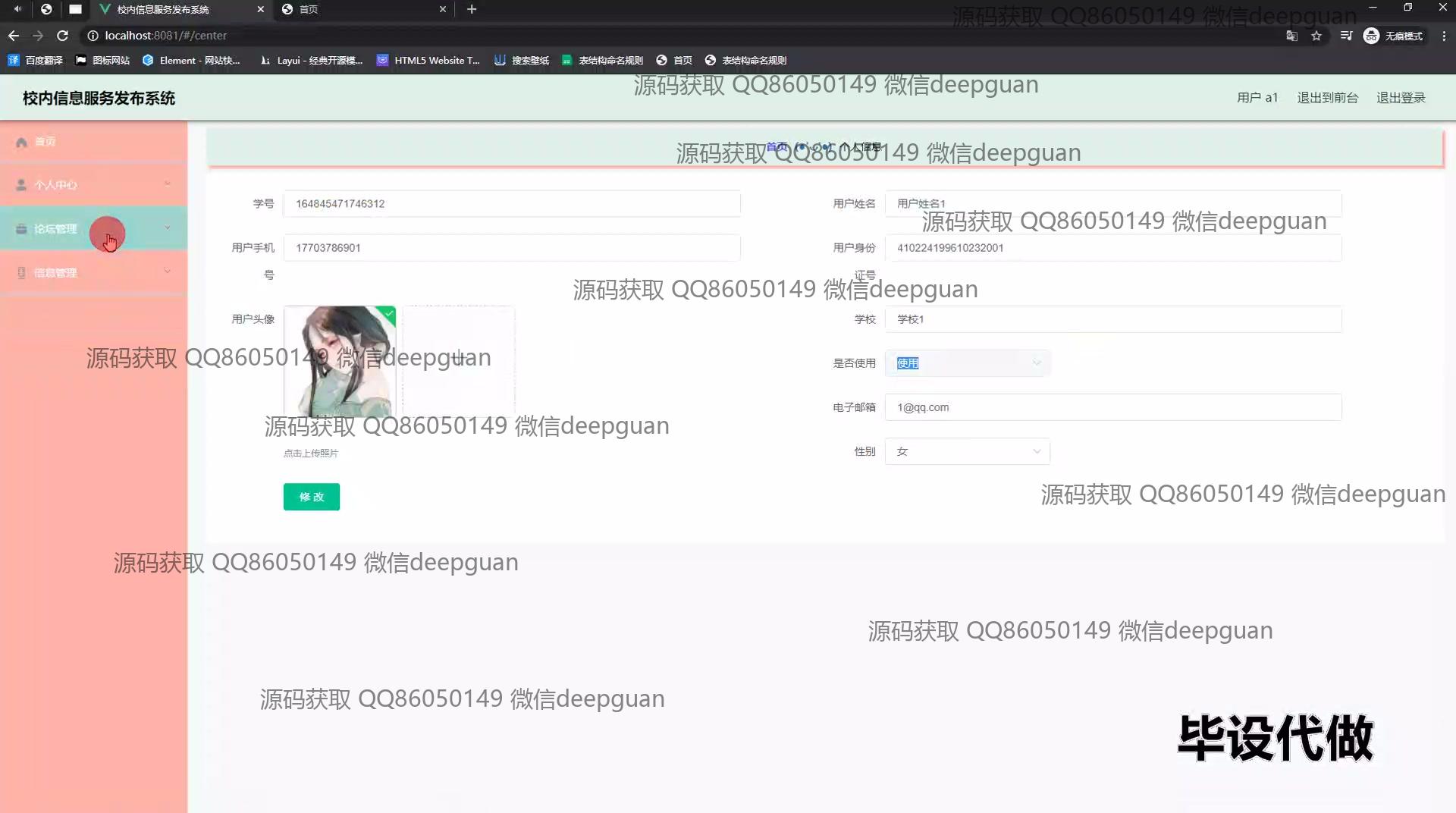Click the browser back arrow
Viewport: 1456px width, 813px height.
(14, 36)
